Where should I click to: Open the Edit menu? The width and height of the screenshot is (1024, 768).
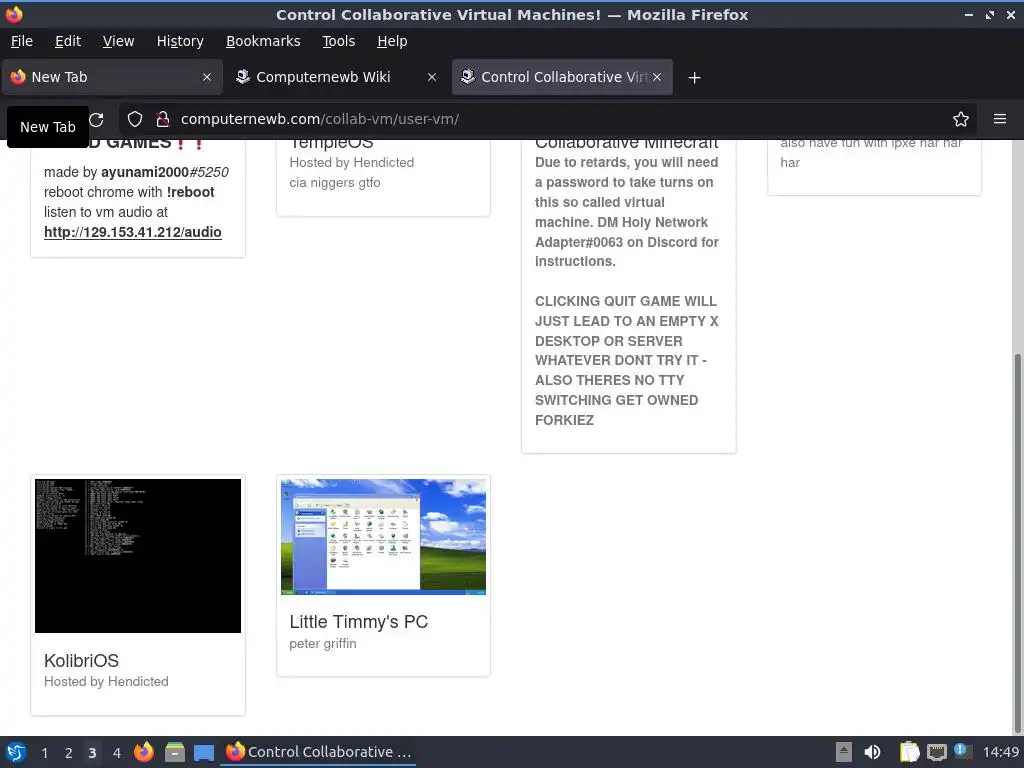68,41
